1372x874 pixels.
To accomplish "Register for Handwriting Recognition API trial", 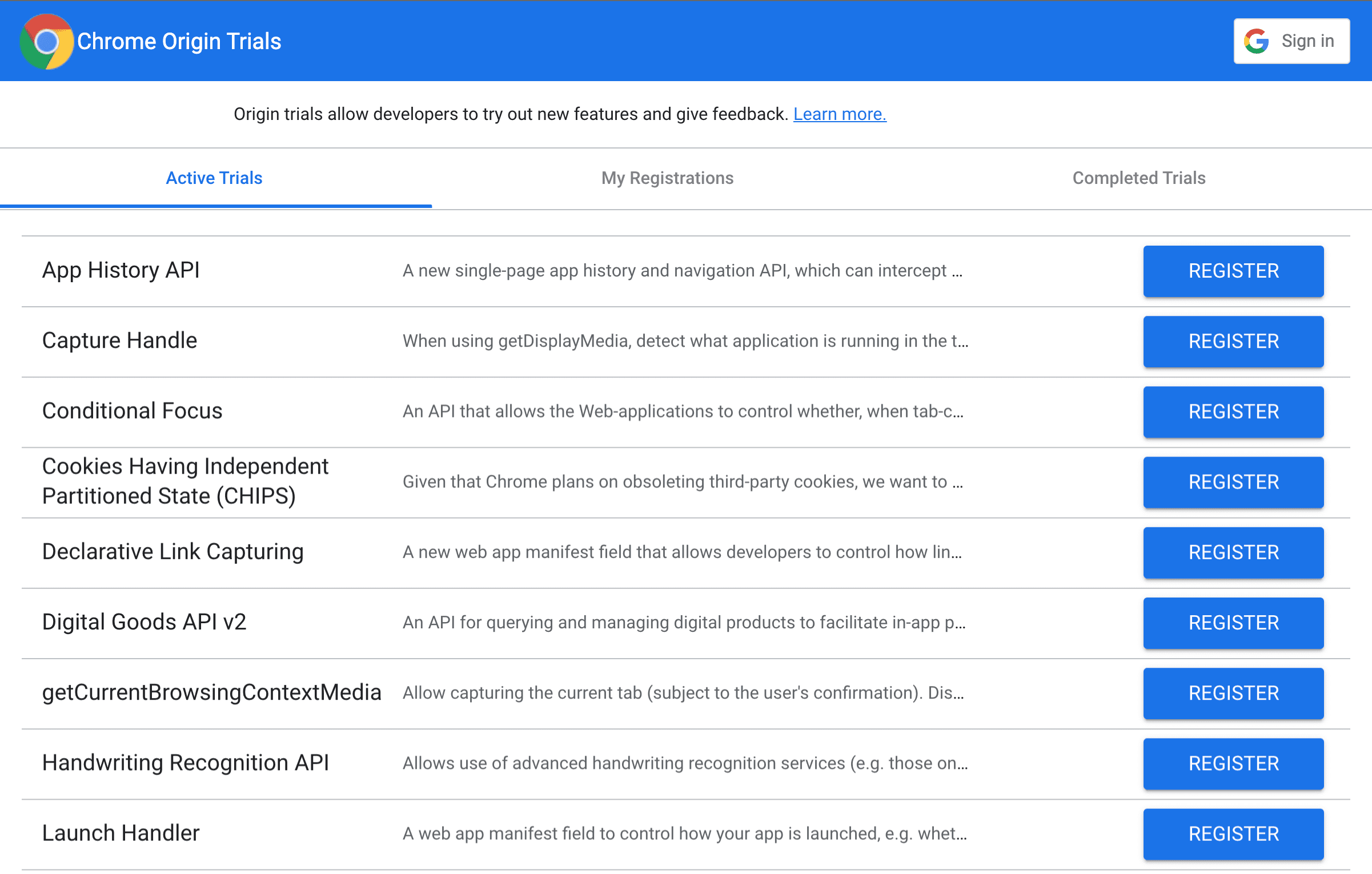I will pos(1232,763).
